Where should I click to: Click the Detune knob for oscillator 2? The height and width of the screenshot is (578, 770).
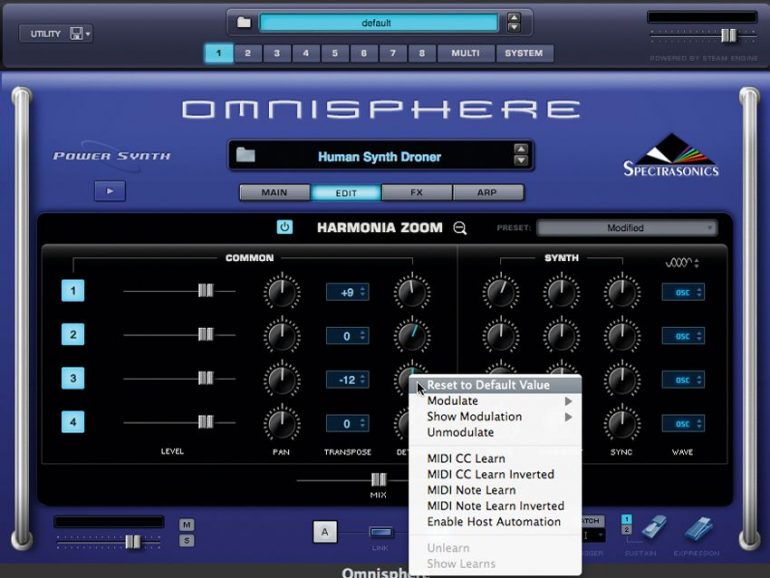click(x=412, y=336)
